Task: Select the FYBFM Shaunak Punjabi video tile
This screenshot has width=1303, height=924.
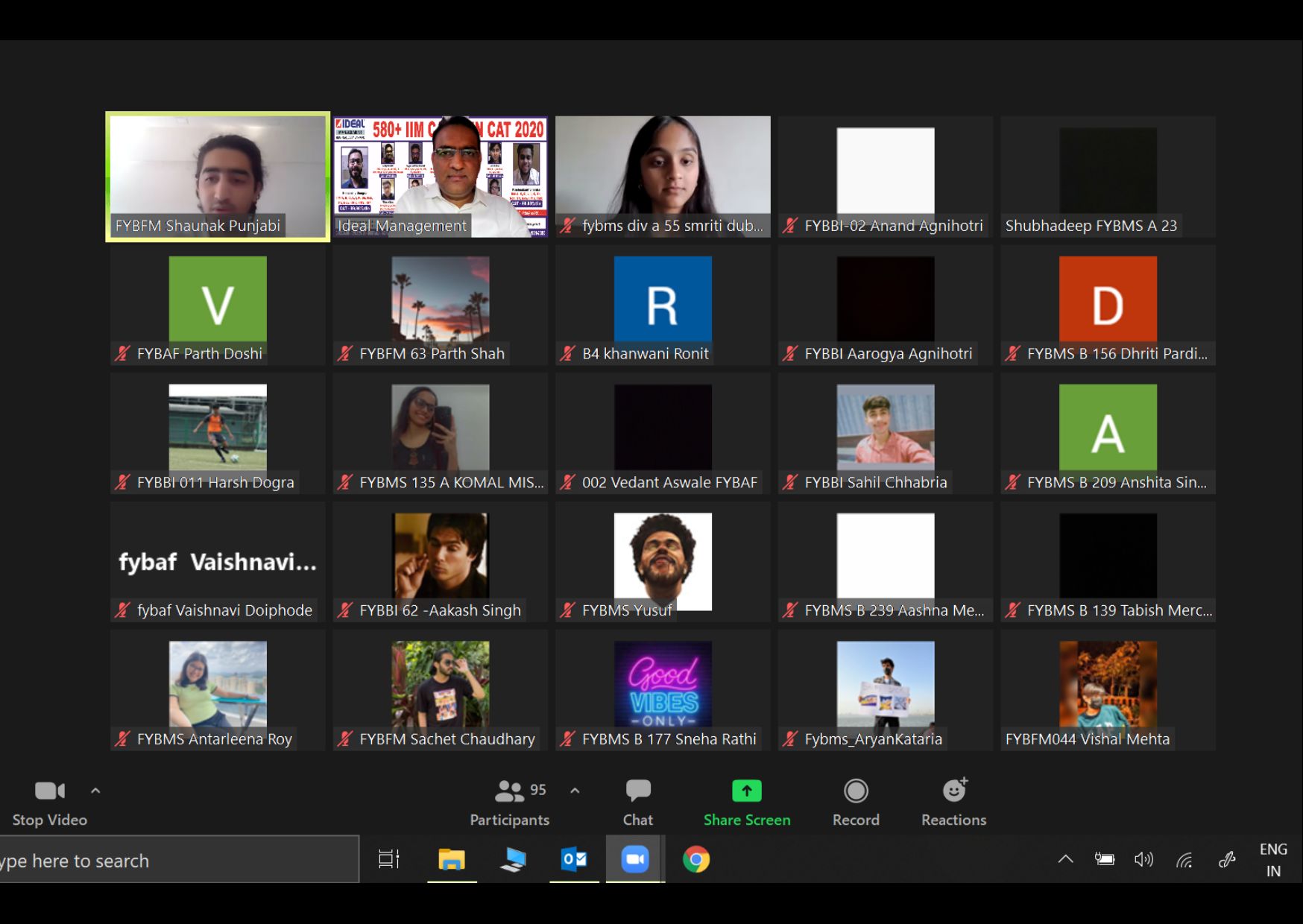Action: tap(218, 177)
